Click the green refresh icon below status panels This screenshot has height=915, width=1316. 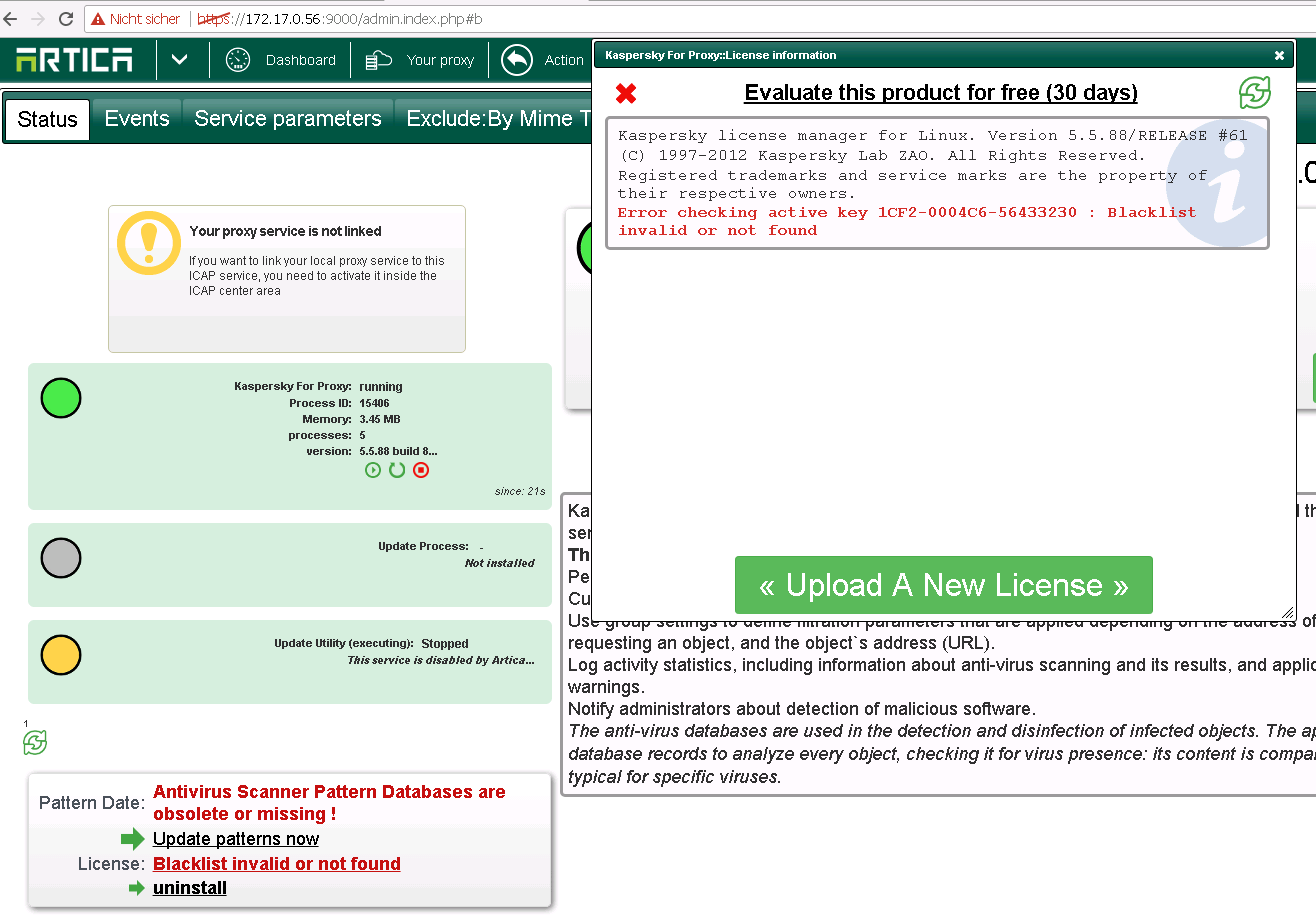pyautogui.click(x=35, y=743)
